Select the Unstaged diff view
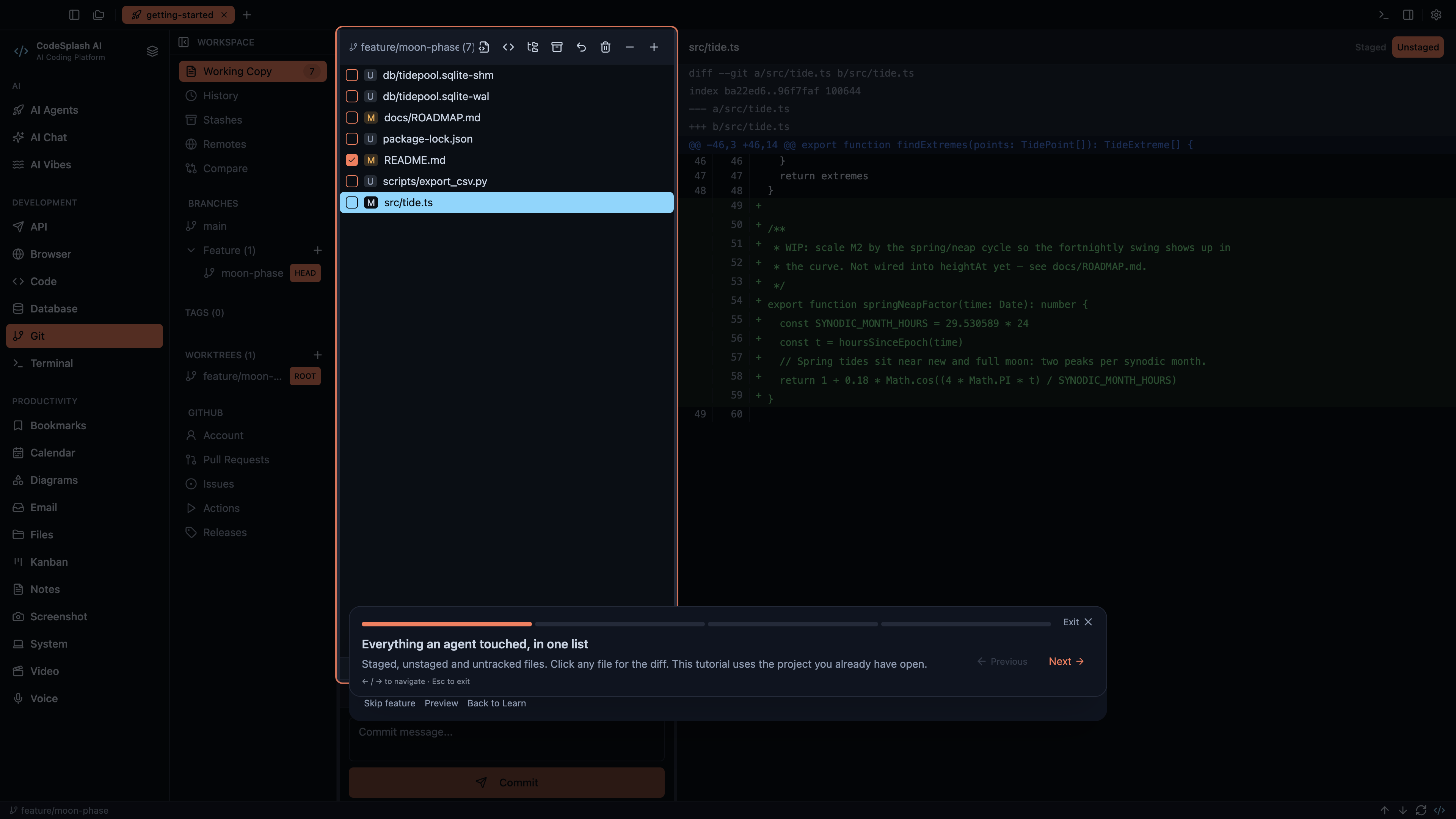 [1418, 47]
